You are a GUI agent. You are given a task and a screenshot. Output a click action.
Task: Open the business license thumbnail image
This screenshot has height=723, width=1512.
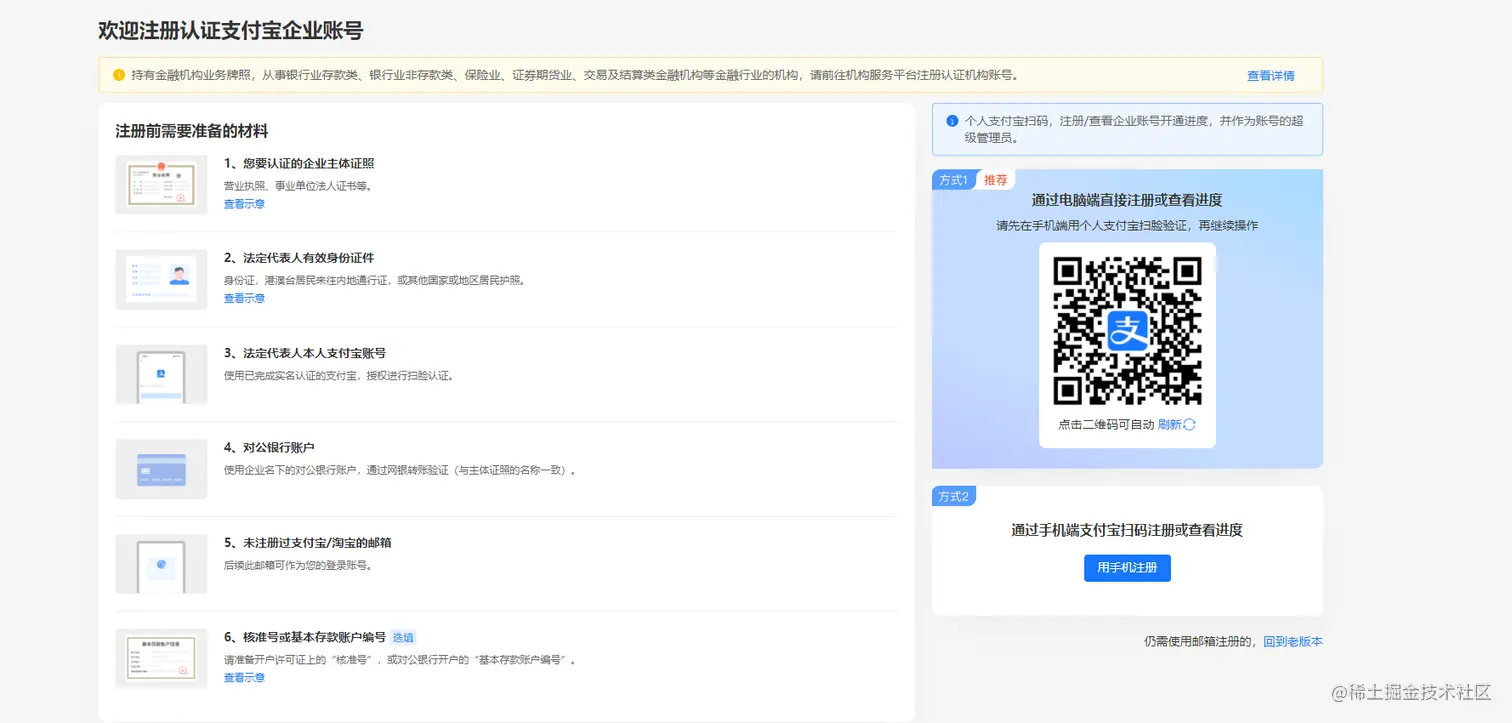[161, 184]
